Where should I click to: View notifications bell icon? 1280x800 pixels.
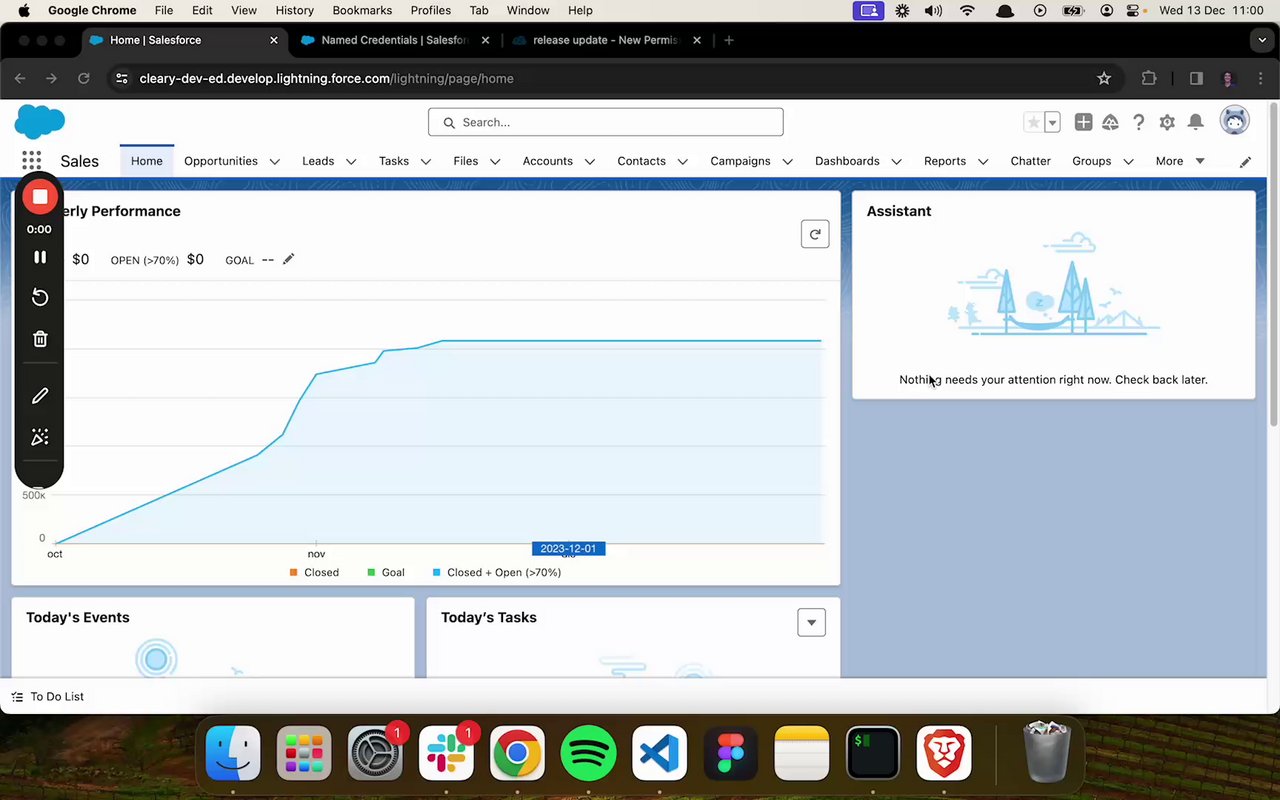[1195, 122]
